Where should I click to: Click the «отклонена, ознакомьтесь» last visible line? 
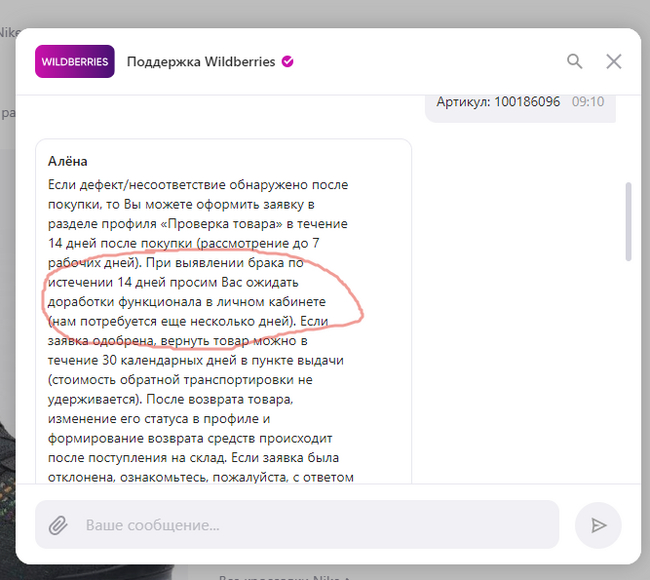click(200, 477)
